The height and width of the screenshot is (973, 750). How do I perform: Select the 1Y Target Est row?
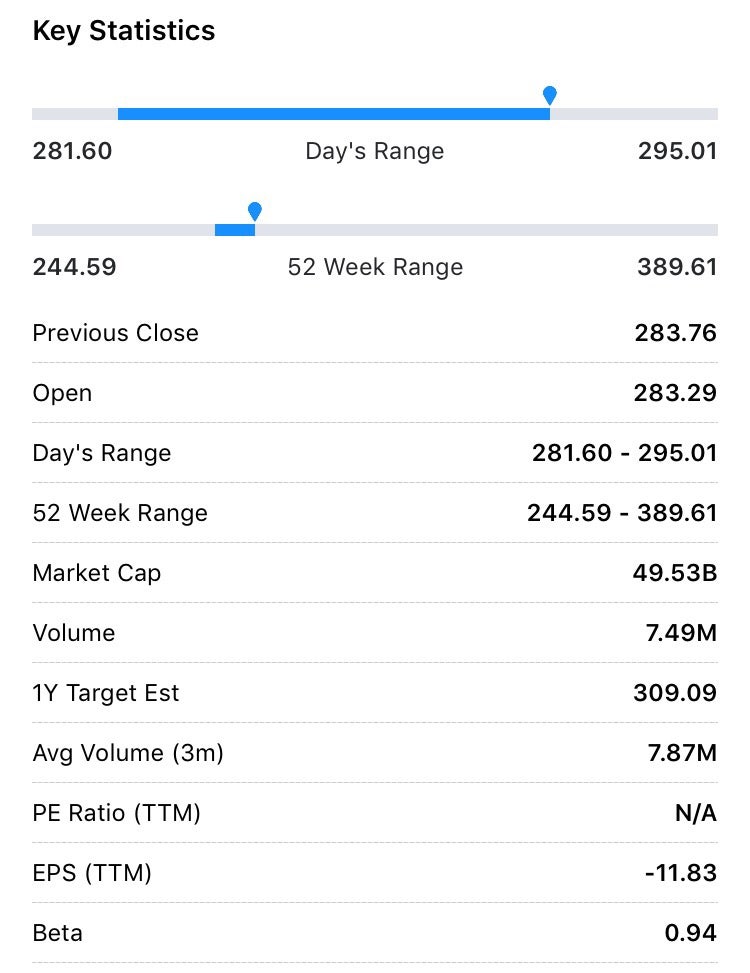click(x=375, y=693)
